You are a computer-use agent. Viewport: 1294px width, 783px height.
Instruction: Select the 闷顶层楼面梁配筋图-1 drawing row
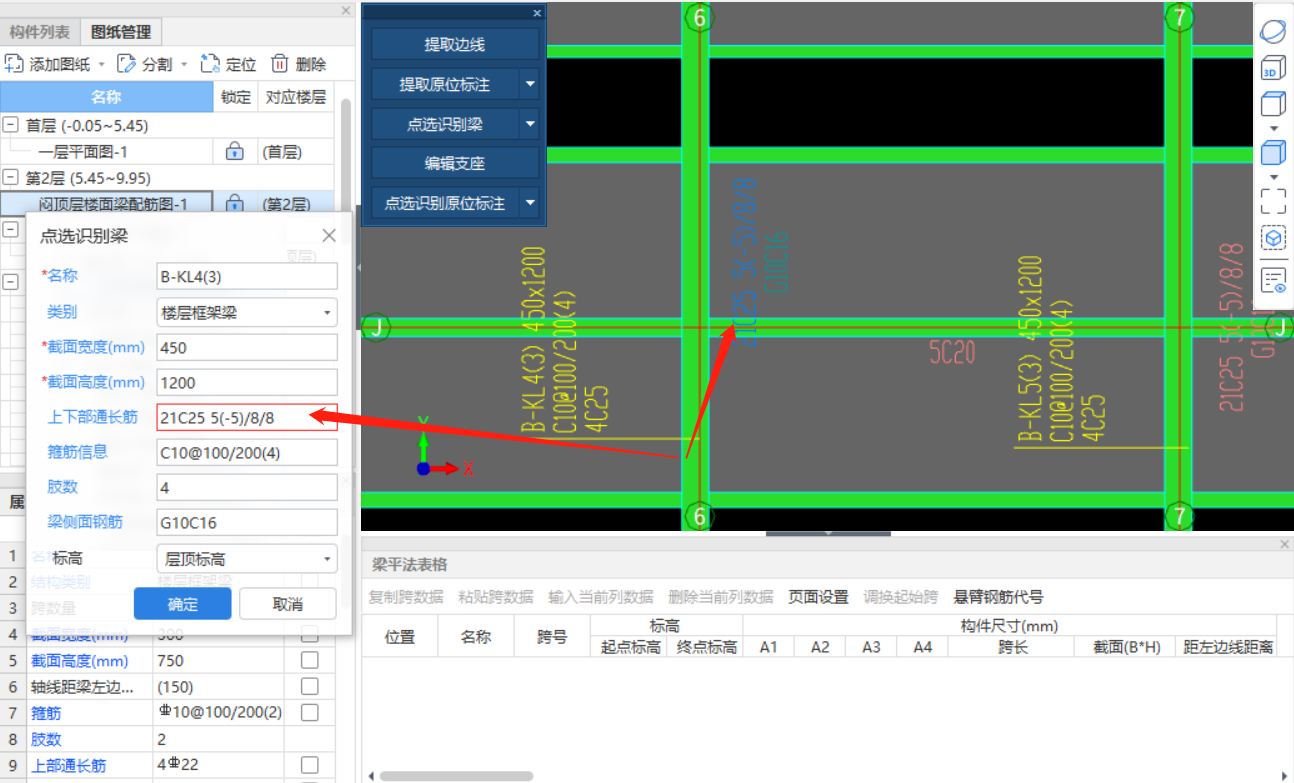[x=107, y=204]
